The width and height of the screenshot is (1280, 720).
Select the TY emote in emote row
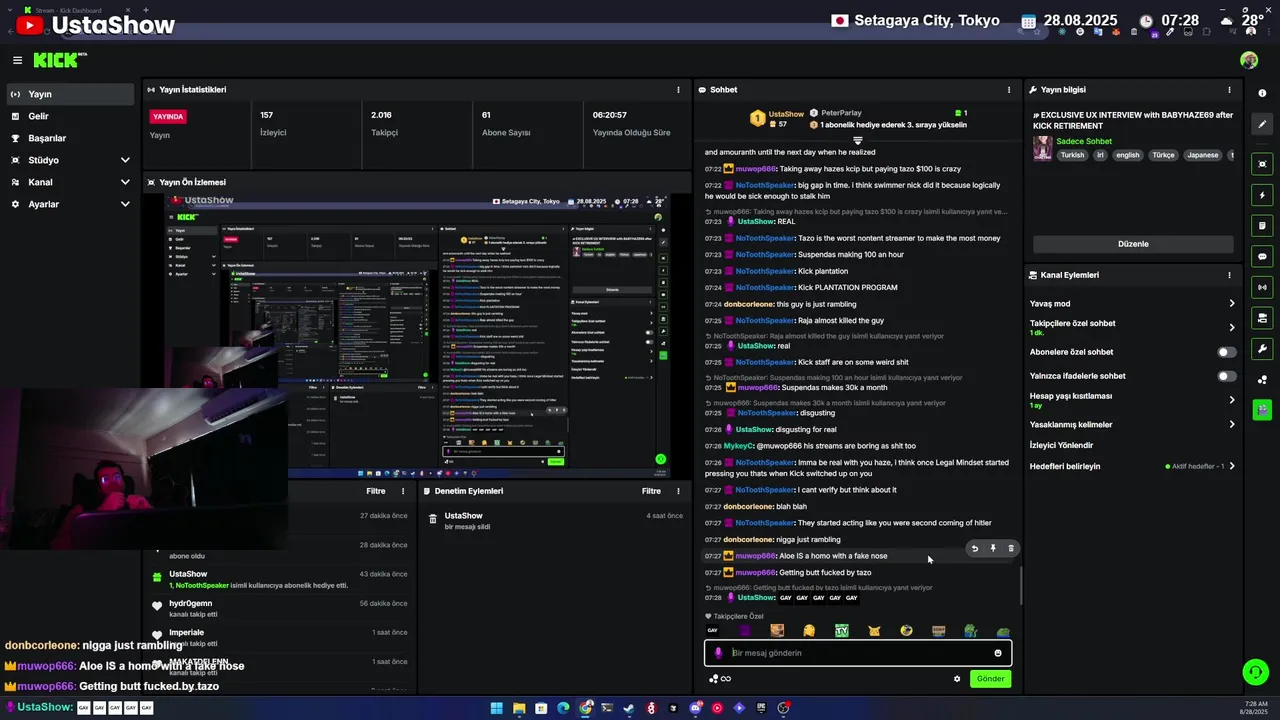pyautogui.click(x=842, y=631)
